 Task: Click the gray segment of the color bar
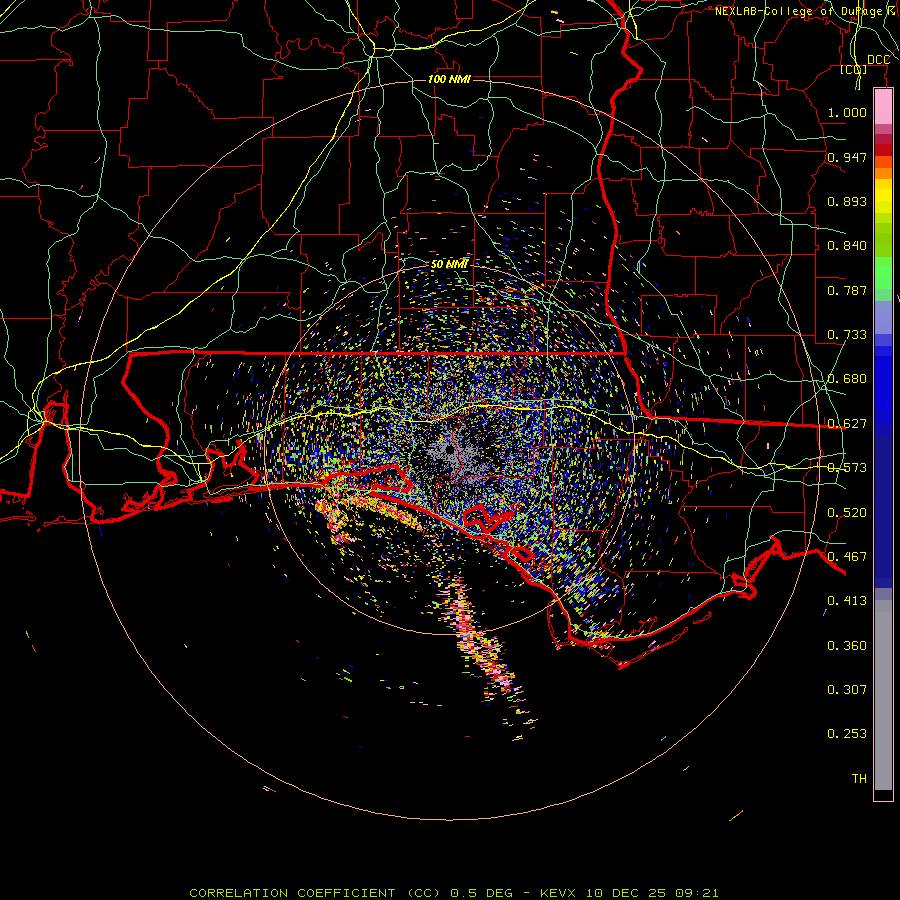point(883,695)
